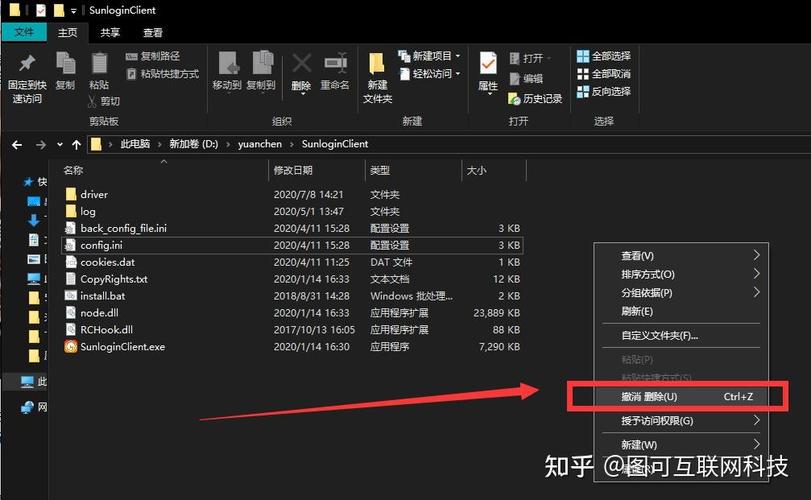Click the blue Downloads arrow in sidebar
This screenshot has height=500, width=811.
(x=34, y=221)
